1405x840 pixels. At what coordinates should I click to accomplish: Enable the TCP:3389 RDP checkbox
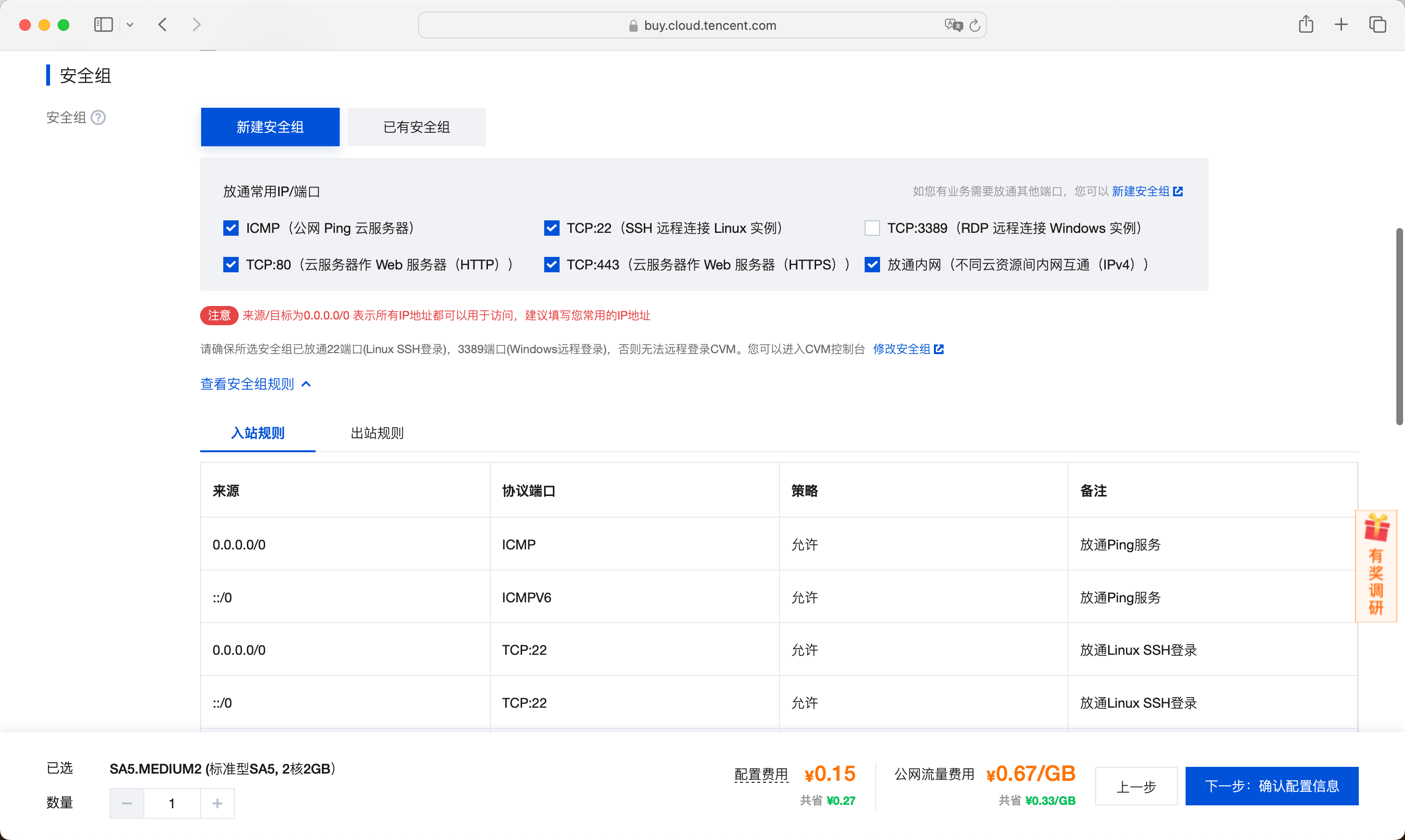[872, 228]
